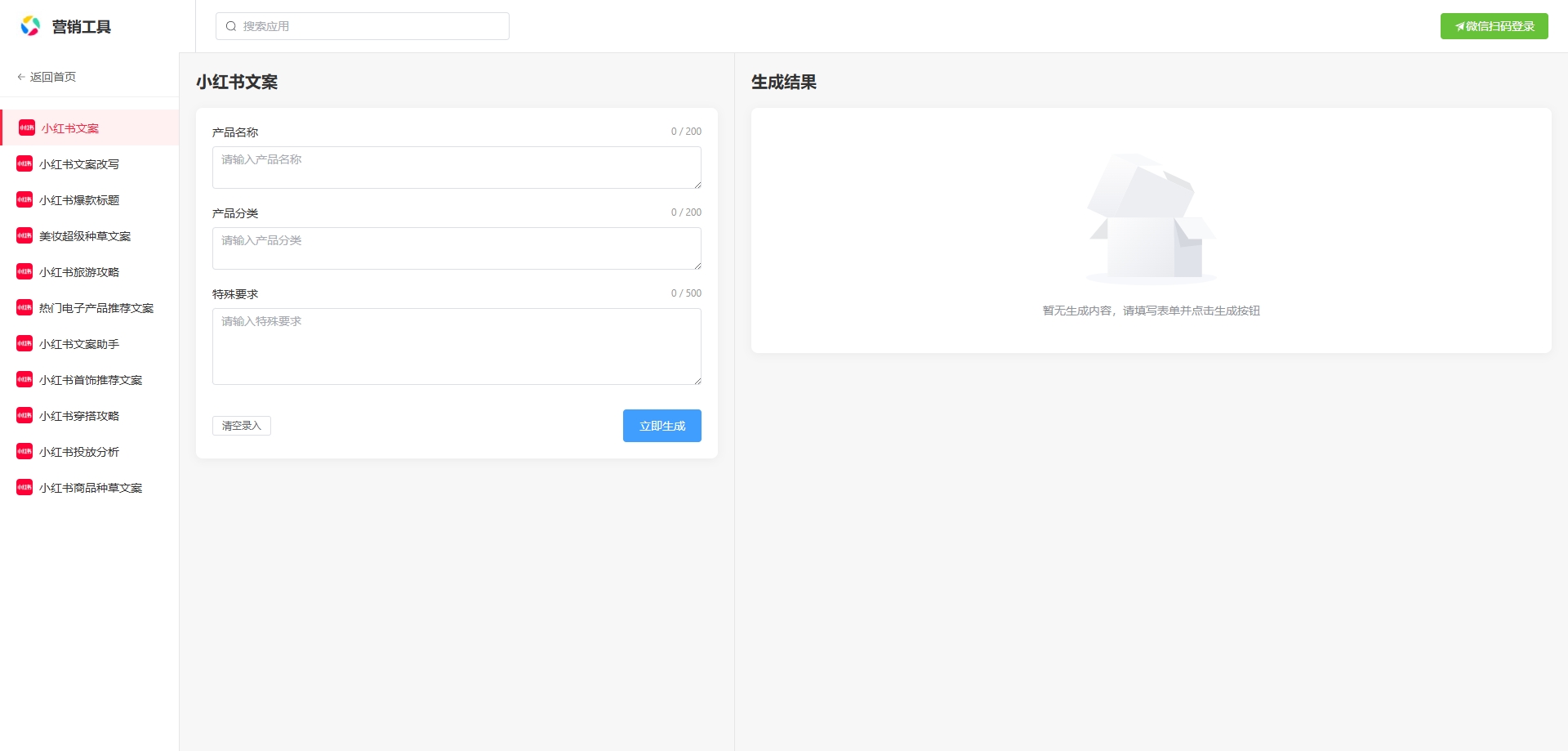Click the search magnifier icon
Viewport: 1568px width, 751px height.
[x=231, y=26]
